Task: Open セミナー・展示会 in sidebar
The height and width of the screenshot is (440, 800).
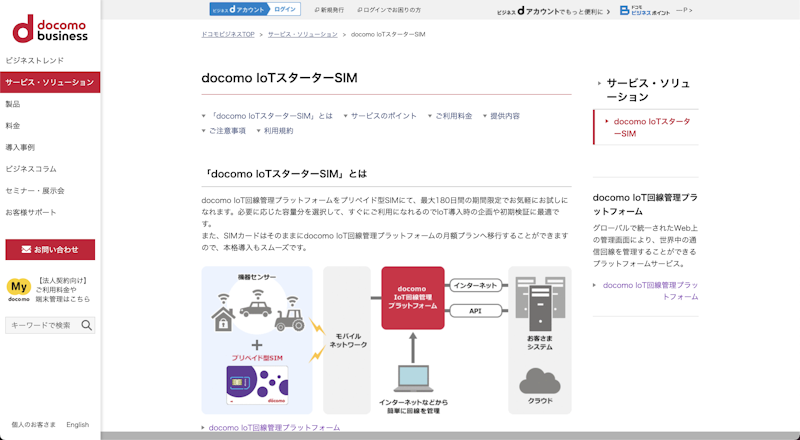Action: pos(35,190)
